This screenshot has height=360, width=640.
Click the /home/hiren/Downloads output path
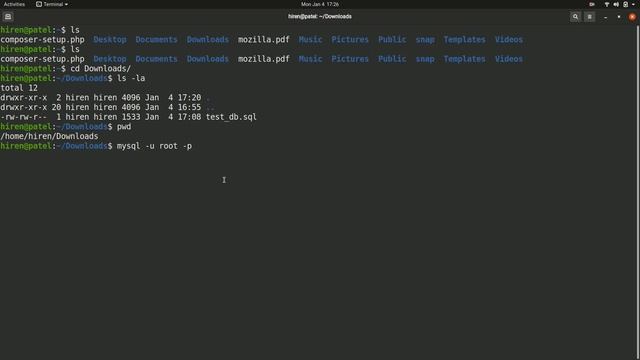point(49,136)
